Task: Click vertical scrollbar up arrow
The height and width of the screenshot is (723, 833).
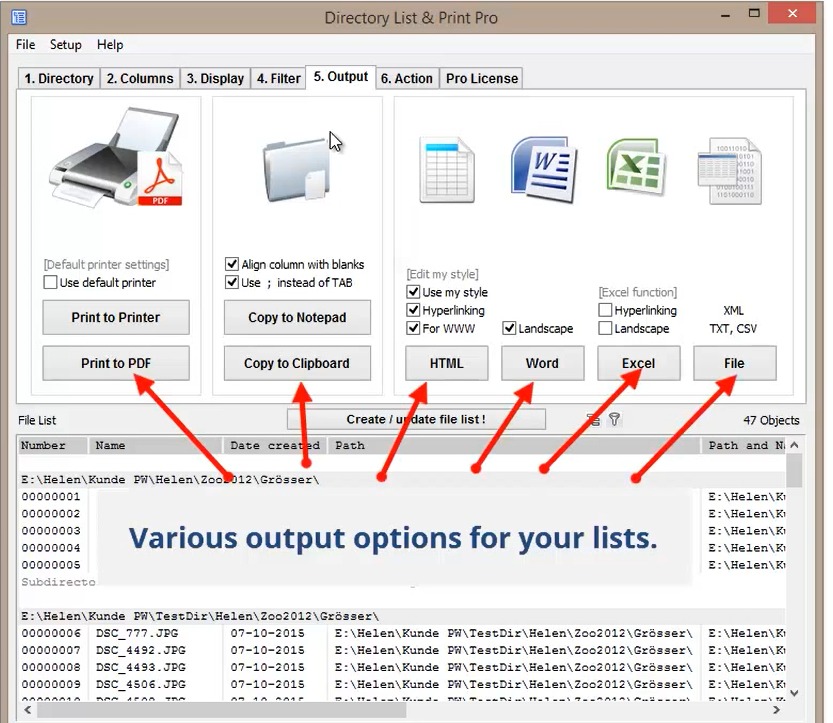Action: tap(794, 445)
